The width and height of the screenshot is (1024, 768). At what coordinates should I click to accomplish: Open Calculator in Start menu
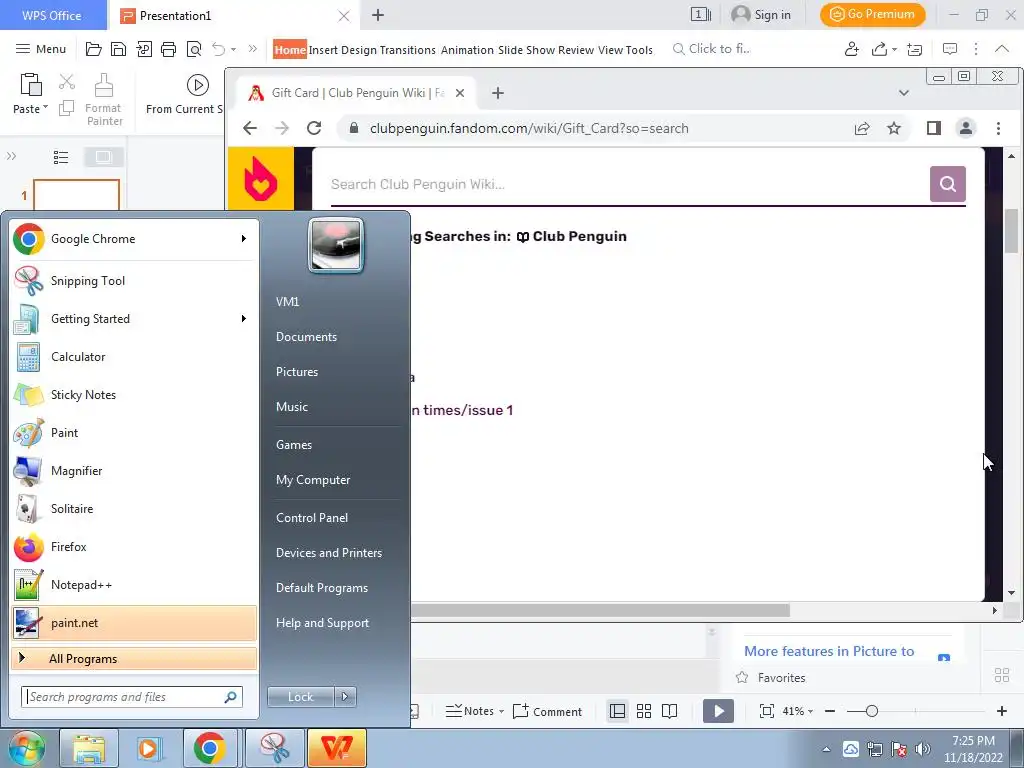click(134, 357)
